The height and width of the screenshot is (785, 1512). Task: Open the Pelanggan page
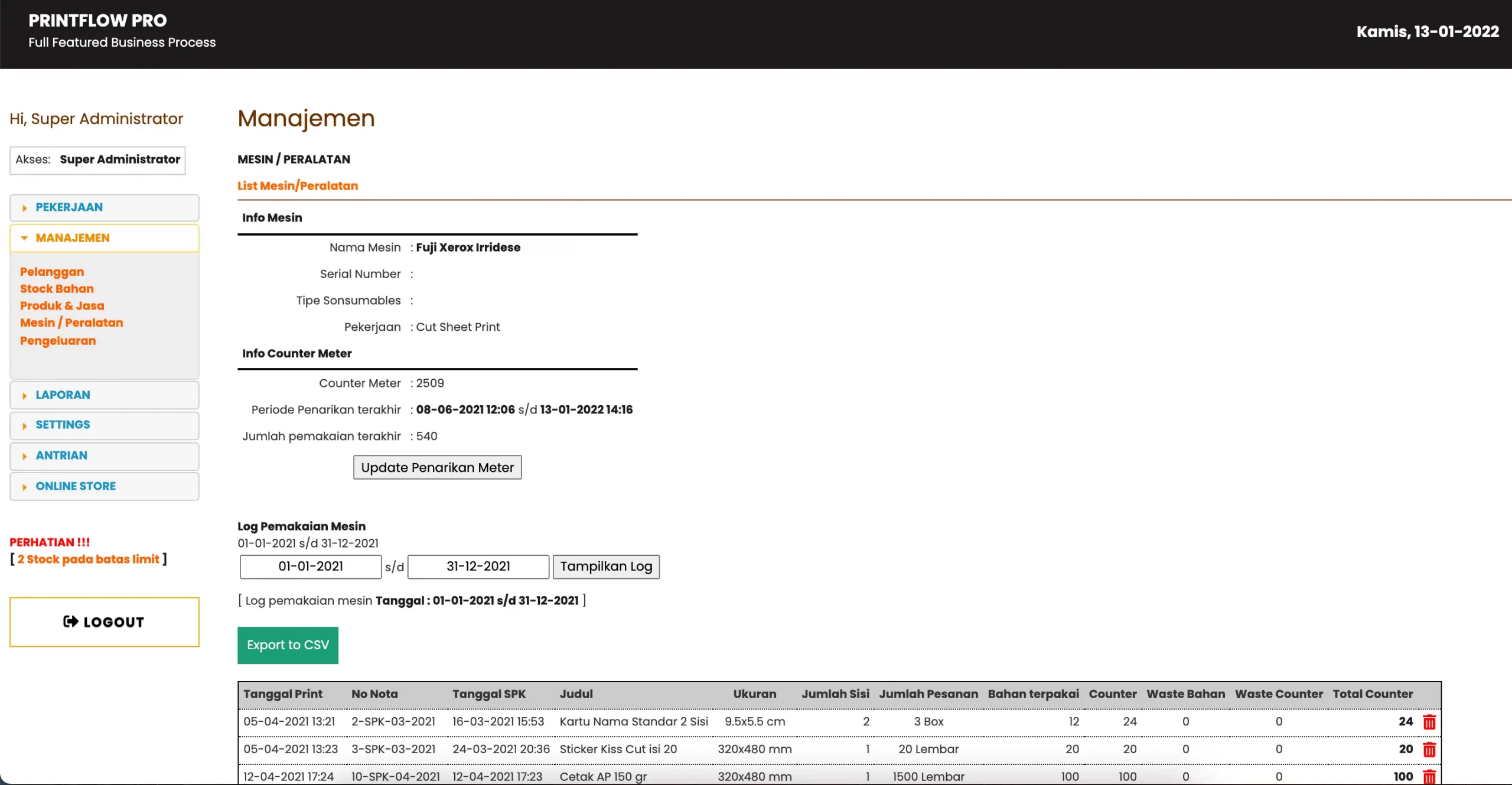52,272
